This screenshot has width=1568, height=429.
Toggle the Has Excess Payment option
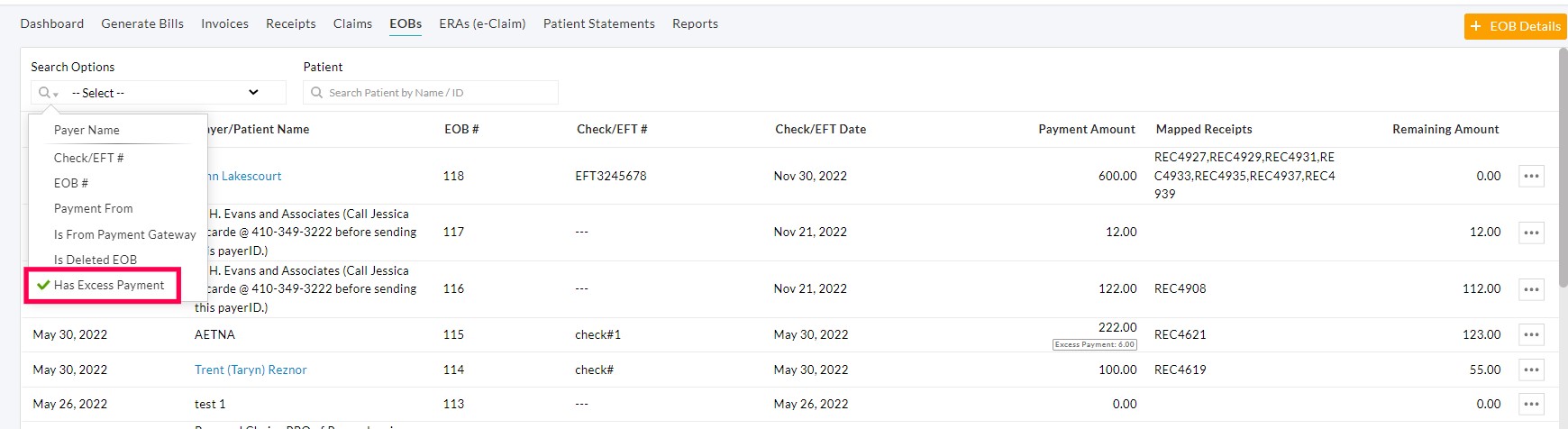(108, 285)
